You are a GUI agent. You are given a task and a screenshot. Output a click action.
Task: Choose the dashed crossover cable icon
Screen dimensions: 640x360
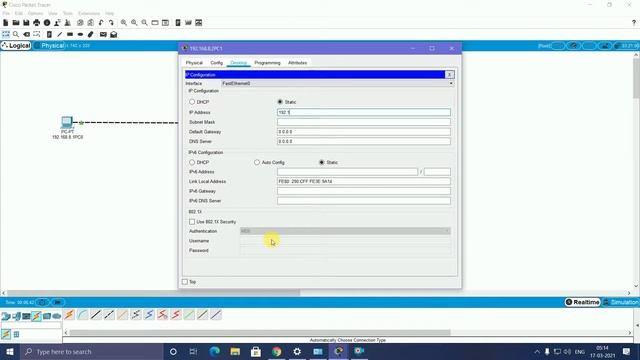[x=109, y=315]
